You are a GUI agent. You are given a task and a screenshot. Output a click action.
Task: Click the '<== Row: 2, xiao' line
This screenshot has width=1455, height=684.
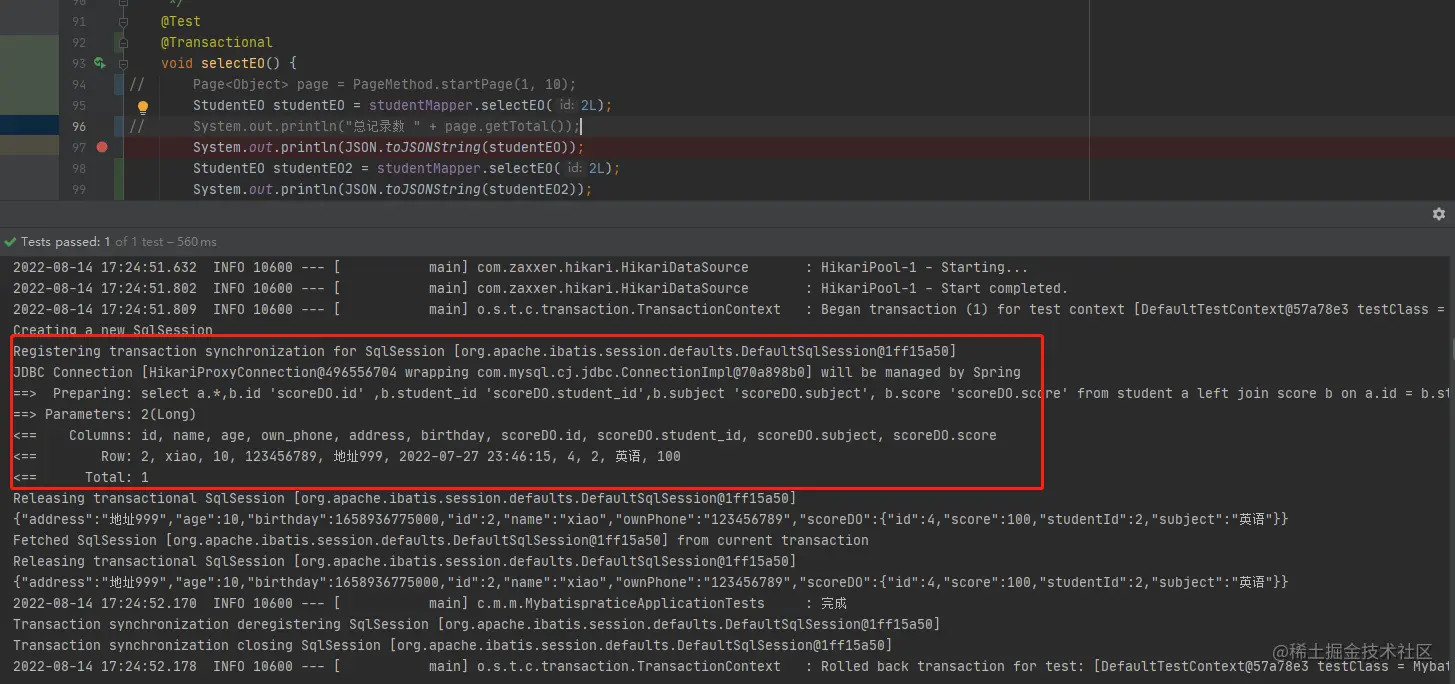coord(347,456)
